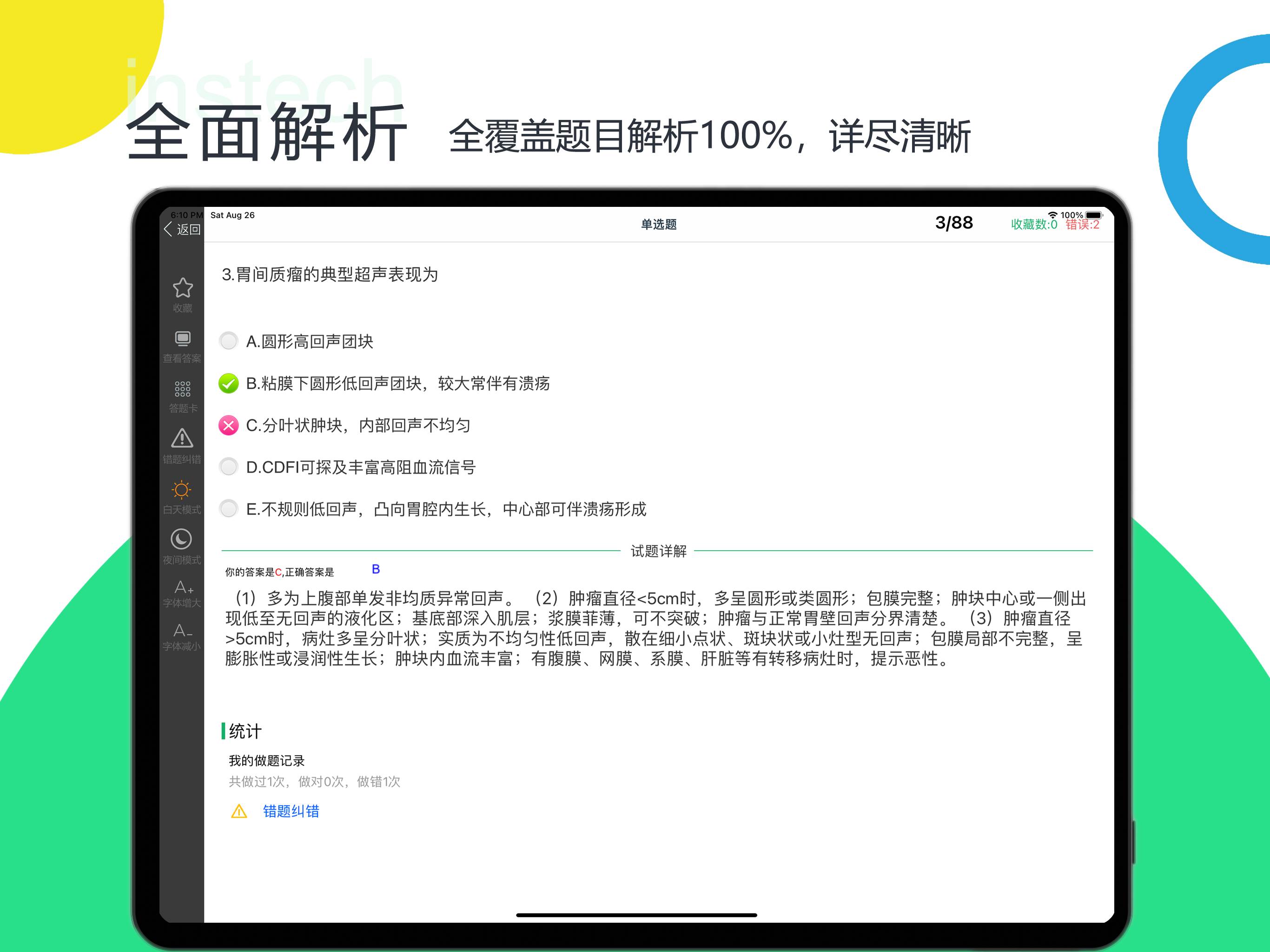The height and width of the screenshot is (952, 1270).
Task: Tap the 返回 back button
Action: pyautogui.click(x=182, y=229)
